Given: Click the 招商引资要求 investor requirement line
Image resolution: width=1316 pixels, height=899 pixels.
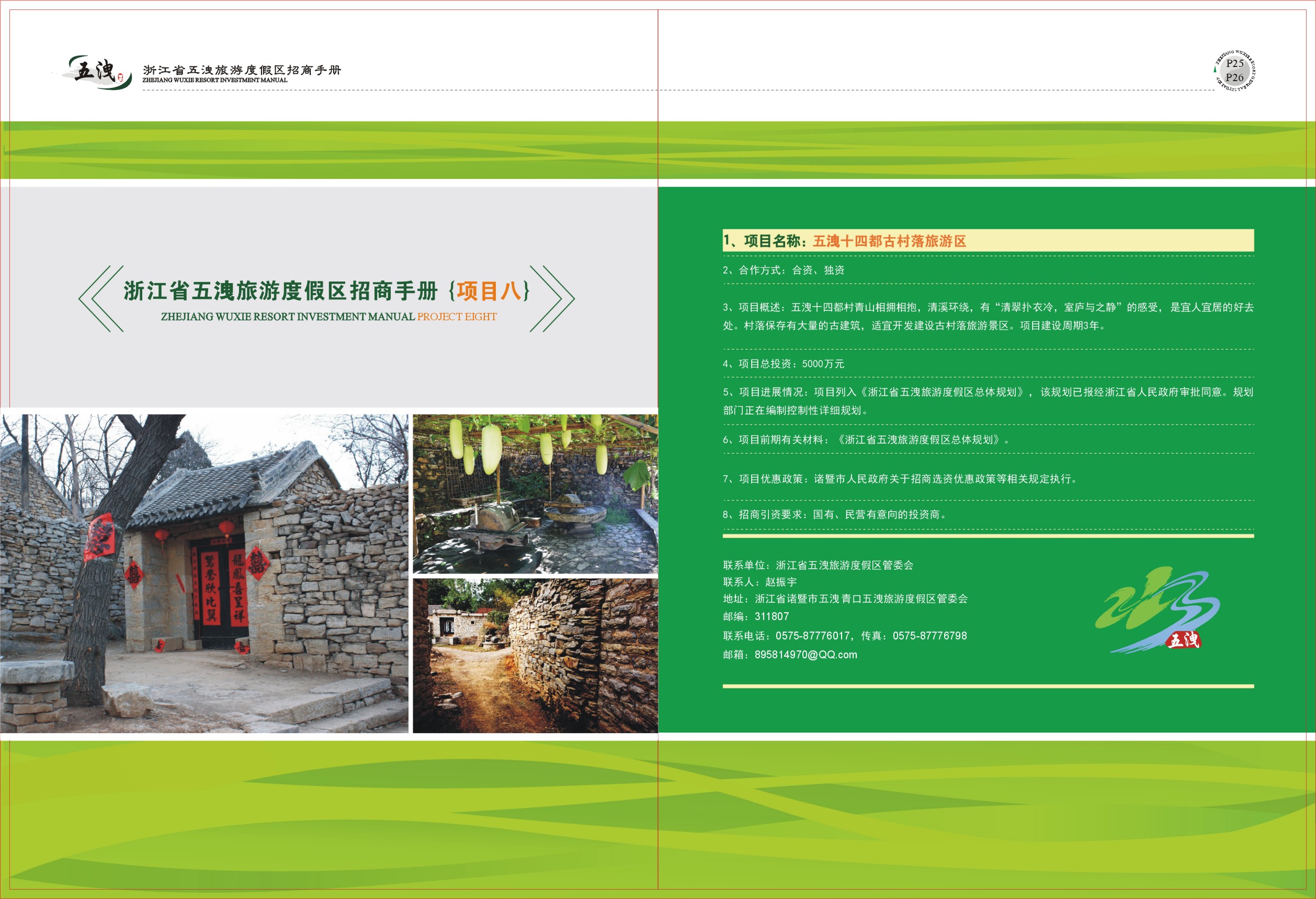Looking at the screenshot, I should click(x=834, y=514).
